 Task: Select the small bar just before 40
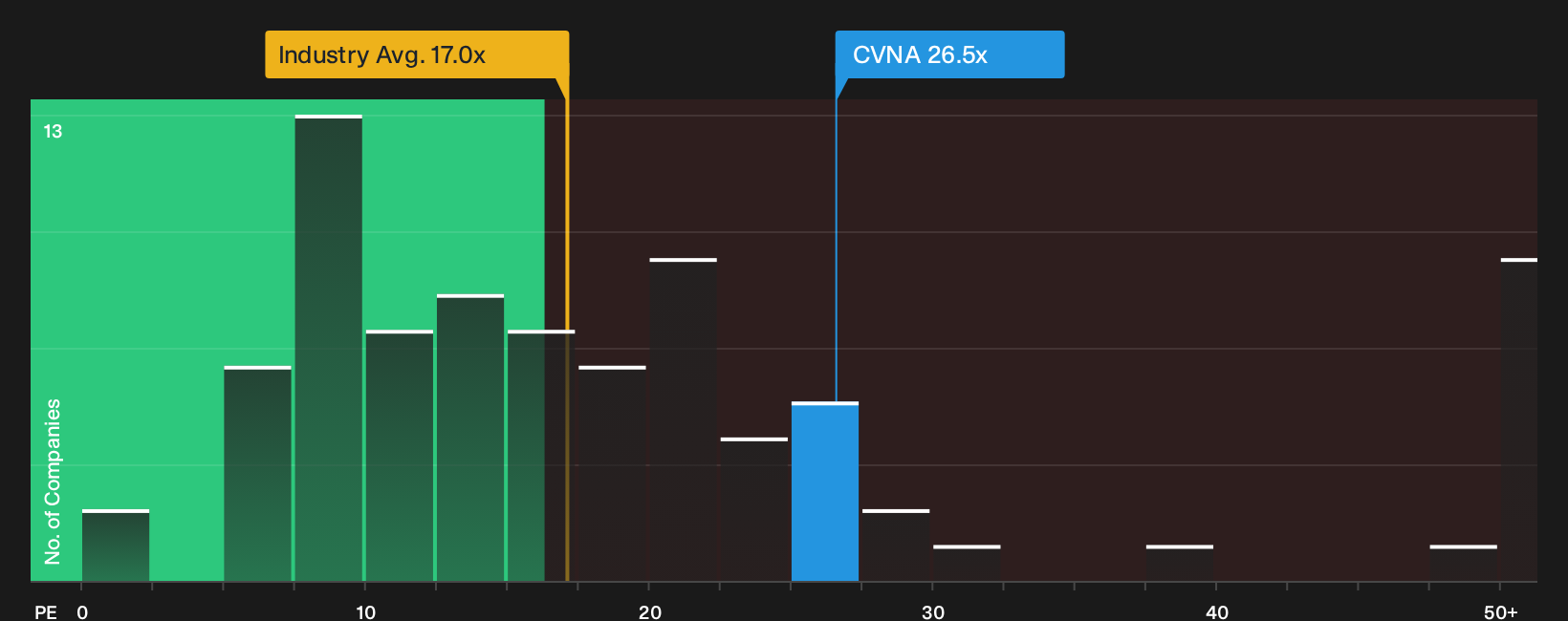[x=1180, y=564]
